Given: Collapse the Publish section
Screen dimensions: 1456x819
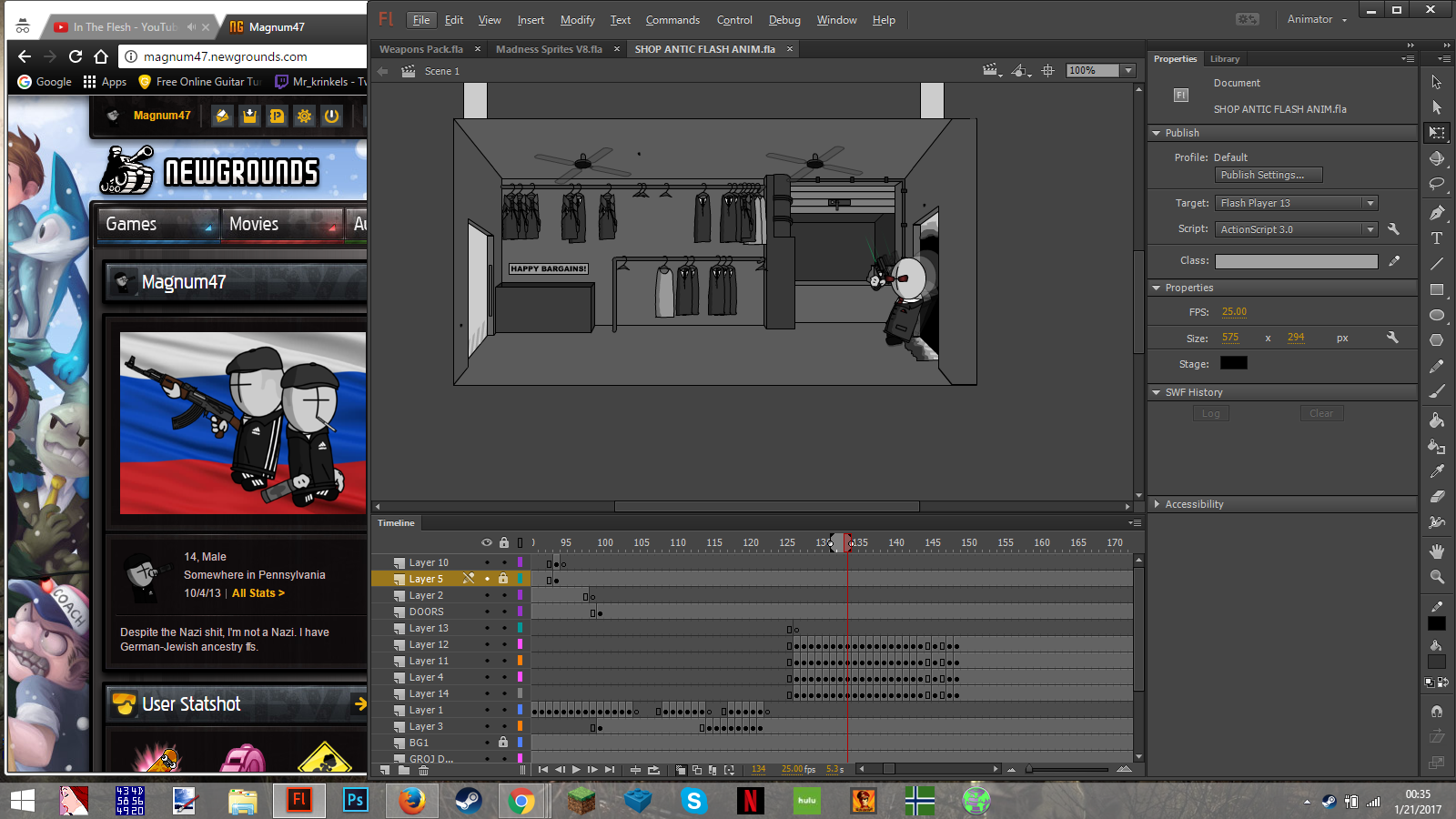Looking at the screenshot, I should 1156,133.
